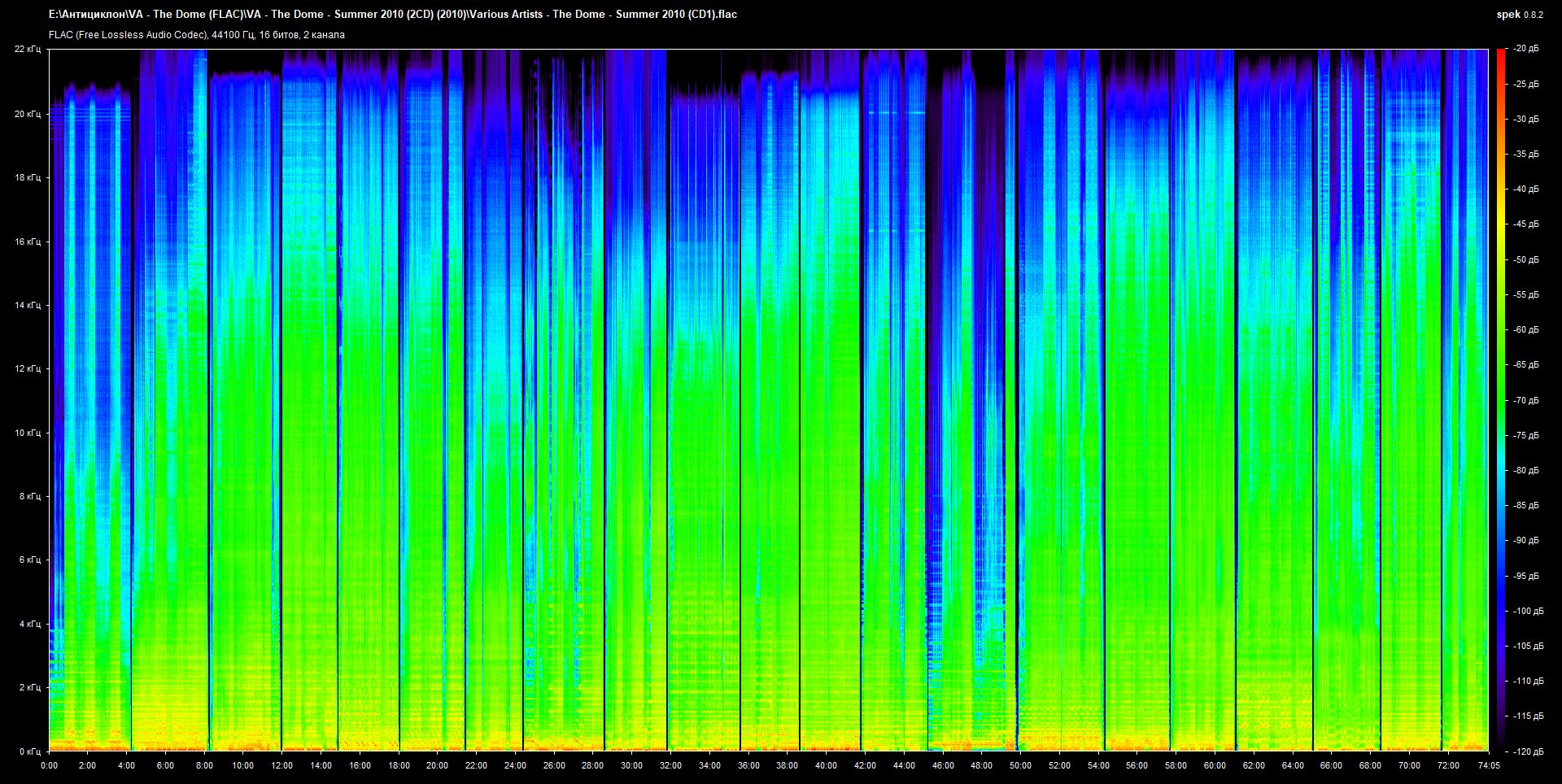
Task: Click the 74:05 end time marker
Action: pos(1488,765)
